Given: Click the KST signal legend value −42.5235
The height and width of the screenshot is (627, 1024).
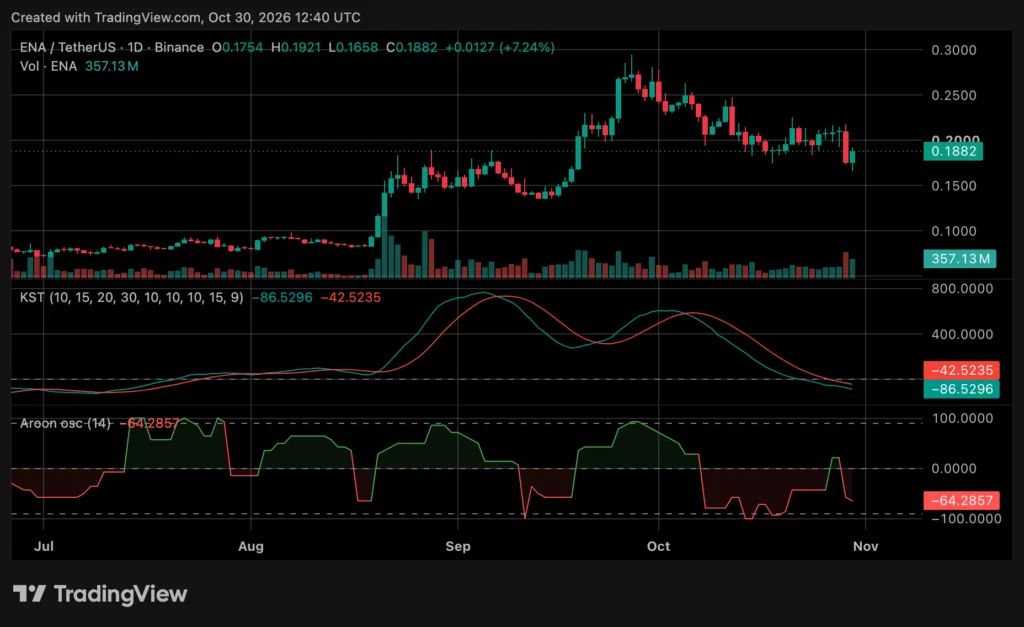Looking at the screenshot, I should point(351,297).
